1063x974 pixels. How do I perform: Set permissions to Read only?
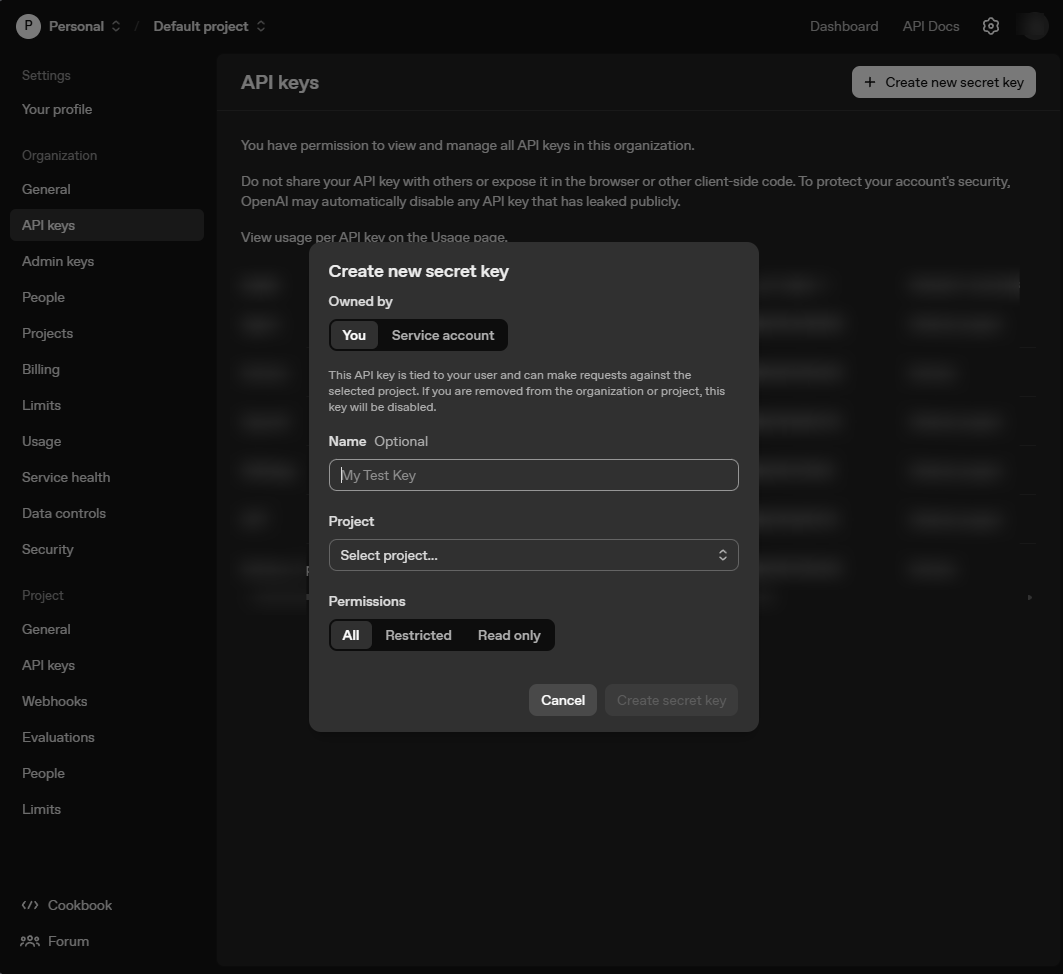pyautogui.click(x=508, y=635)
